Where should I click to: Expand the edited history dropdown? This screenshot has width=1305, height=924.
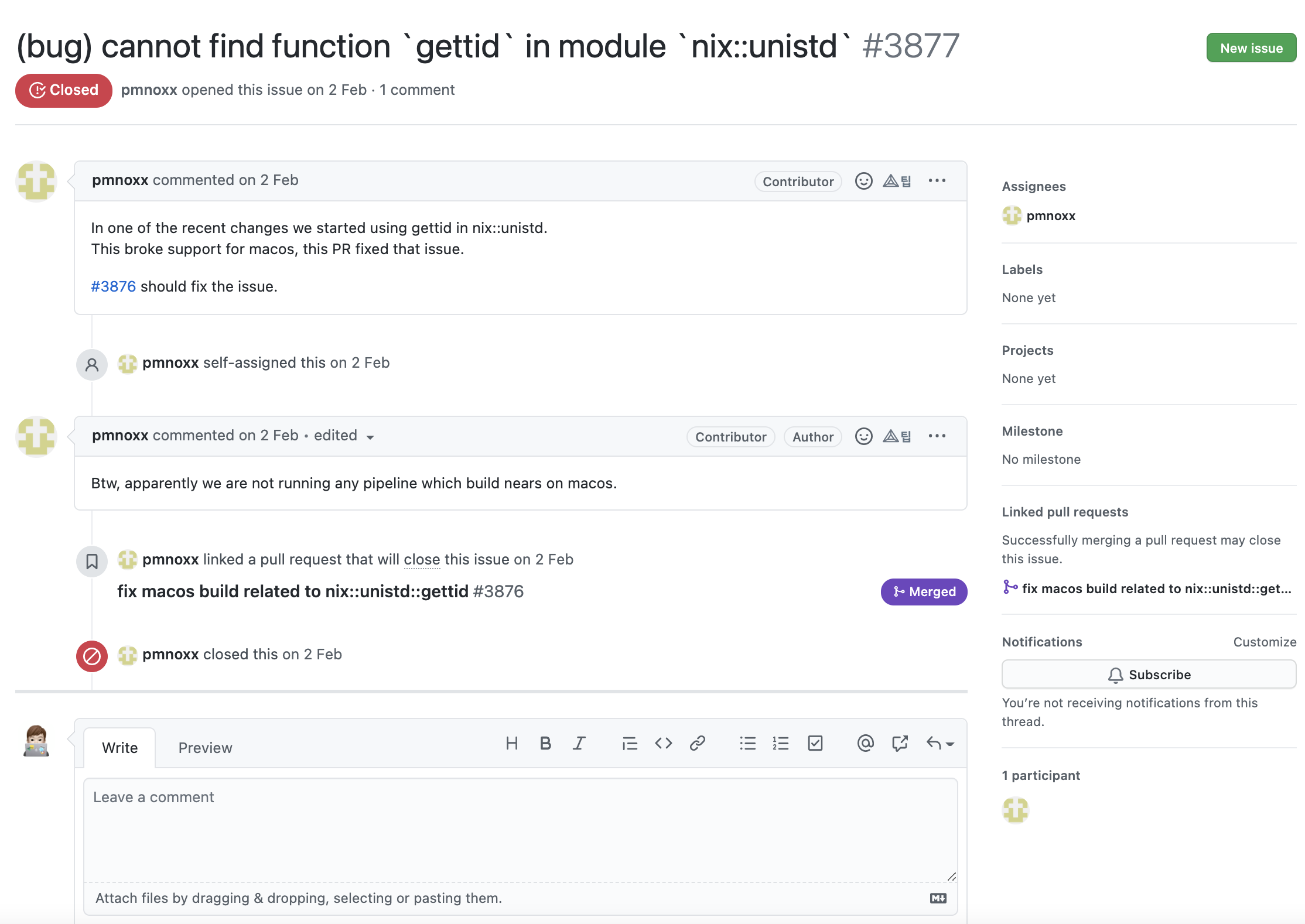[x=370, y=437]
